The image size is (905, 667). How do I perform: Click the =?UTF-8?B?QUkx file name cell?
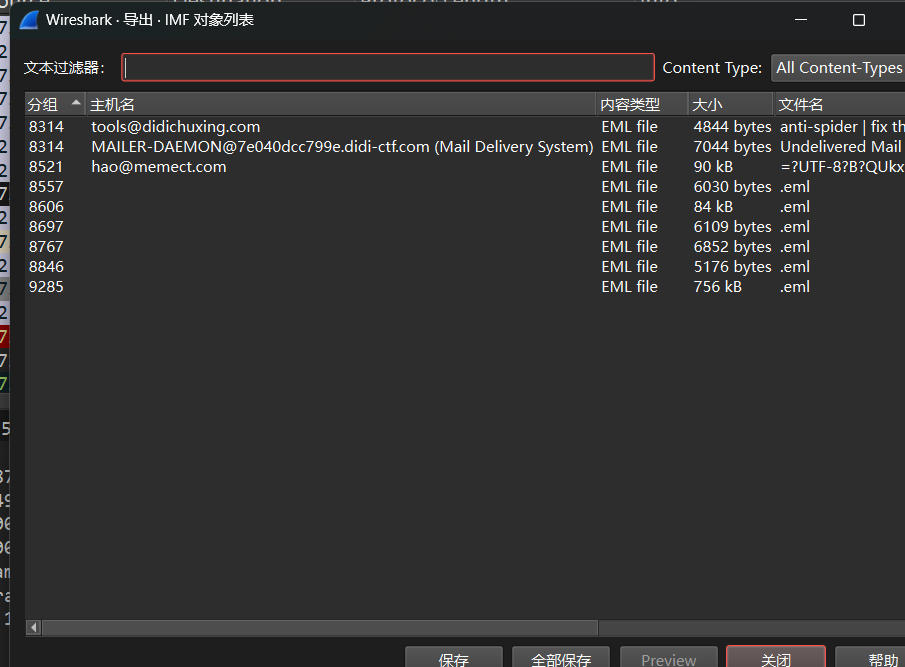(x=842, y=167)
